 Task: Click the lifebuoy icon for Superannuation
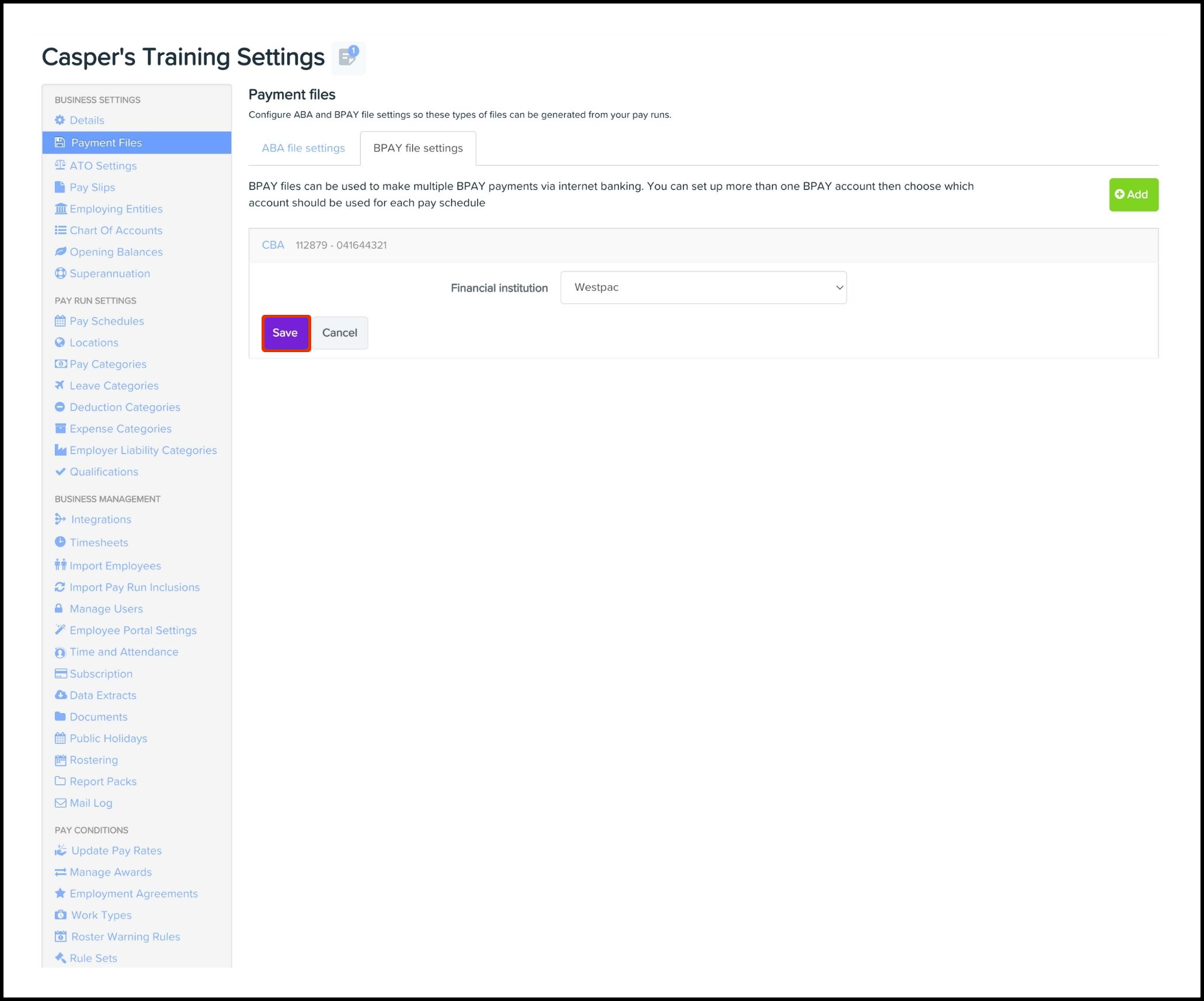click(x=60, y=273)
